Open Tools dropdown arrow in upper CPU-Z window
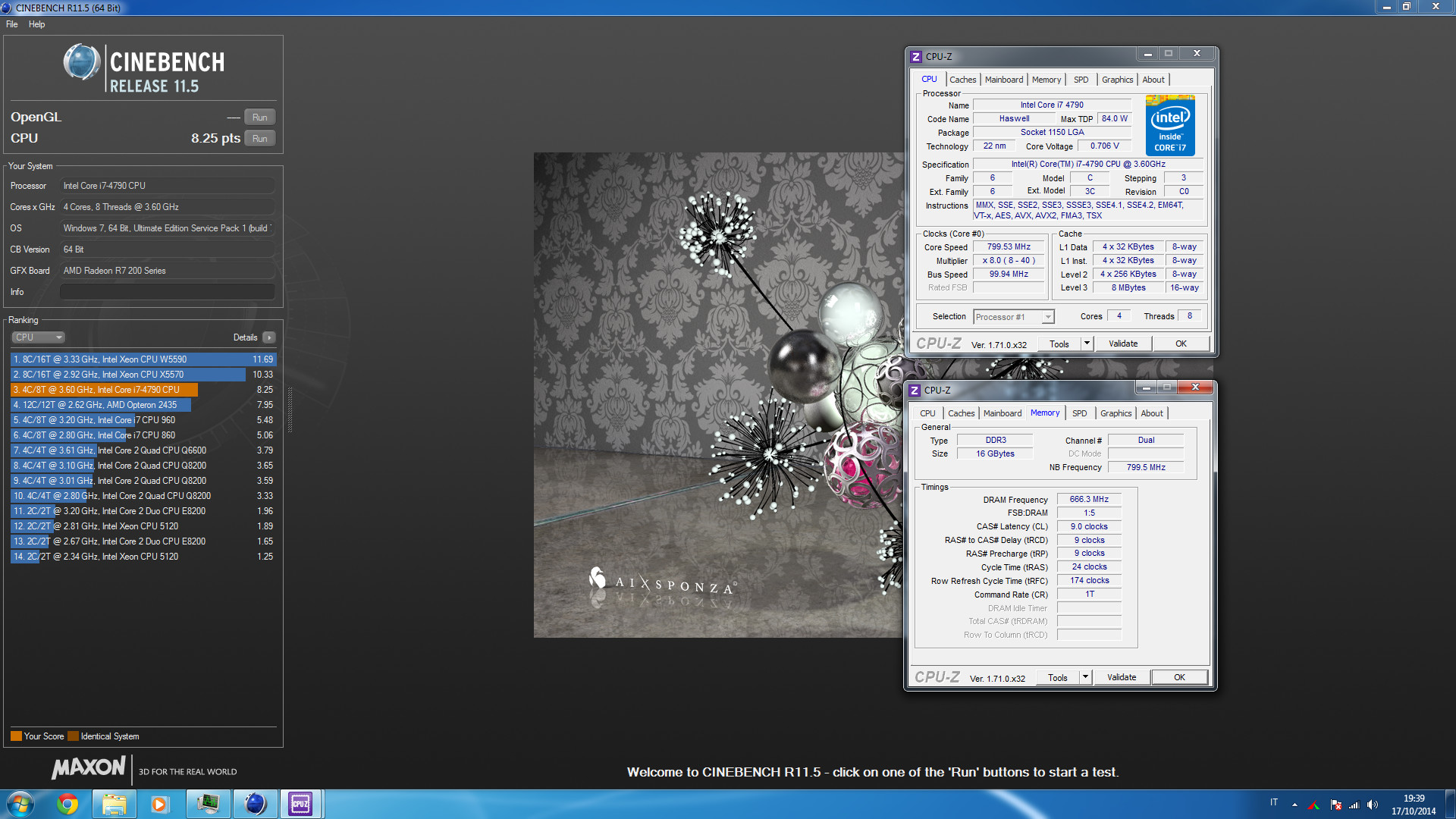Image resolution: width=1456 pixels, height=819 pixels. [1087, 344]
